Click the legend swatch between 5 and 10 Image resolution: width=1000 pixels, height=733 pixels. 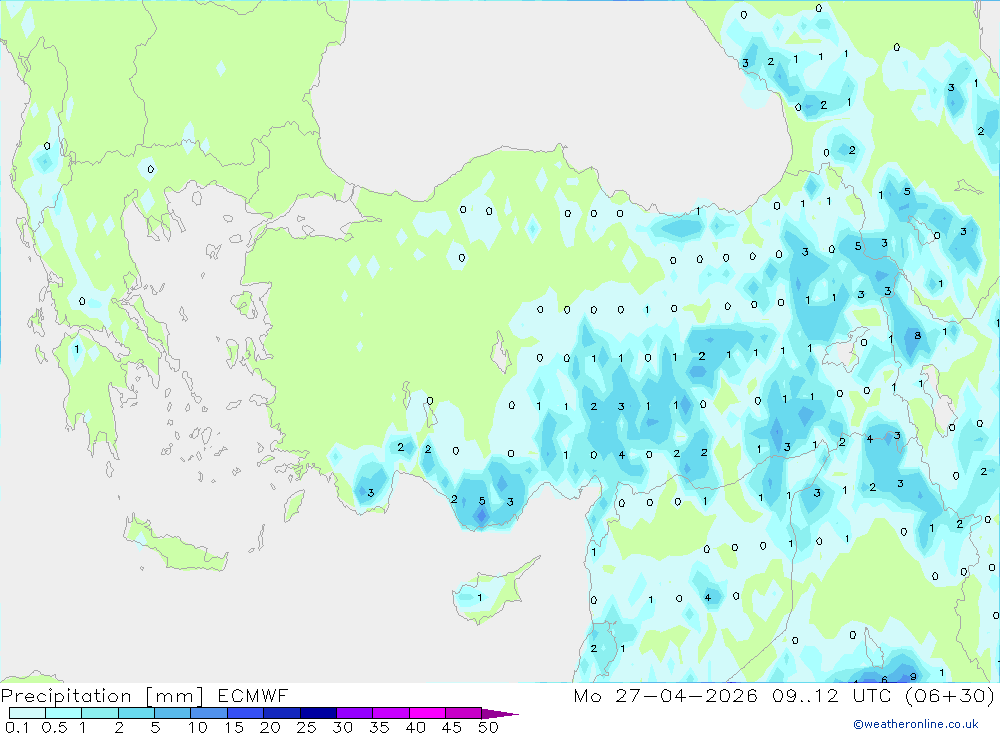tap(172, 713)
